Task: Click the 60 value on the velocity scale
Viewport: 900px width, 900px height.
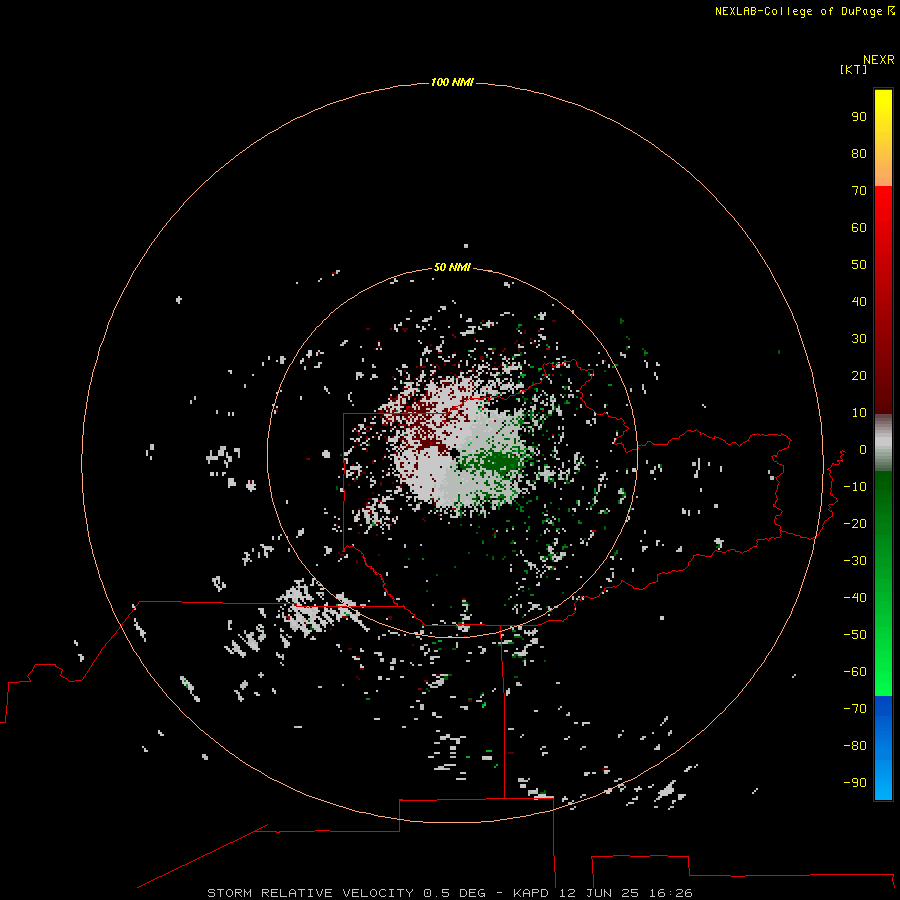Action: [x=859, y=228]
